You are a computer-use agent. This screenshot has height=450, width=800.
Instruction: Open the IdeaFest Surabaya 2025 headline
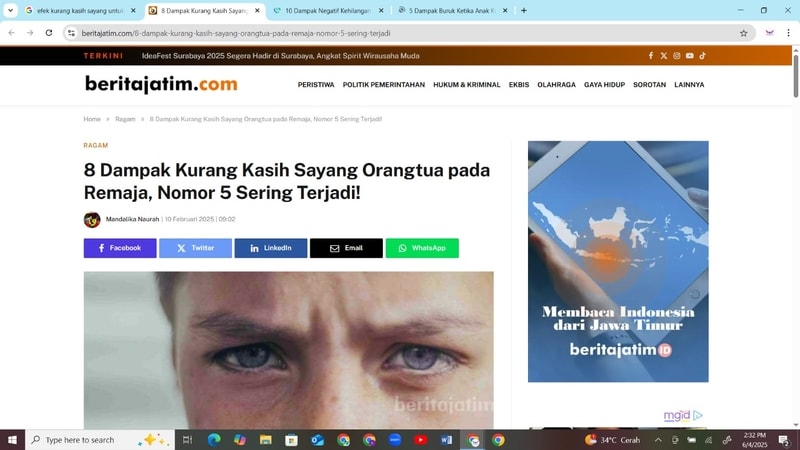point(281,56)
